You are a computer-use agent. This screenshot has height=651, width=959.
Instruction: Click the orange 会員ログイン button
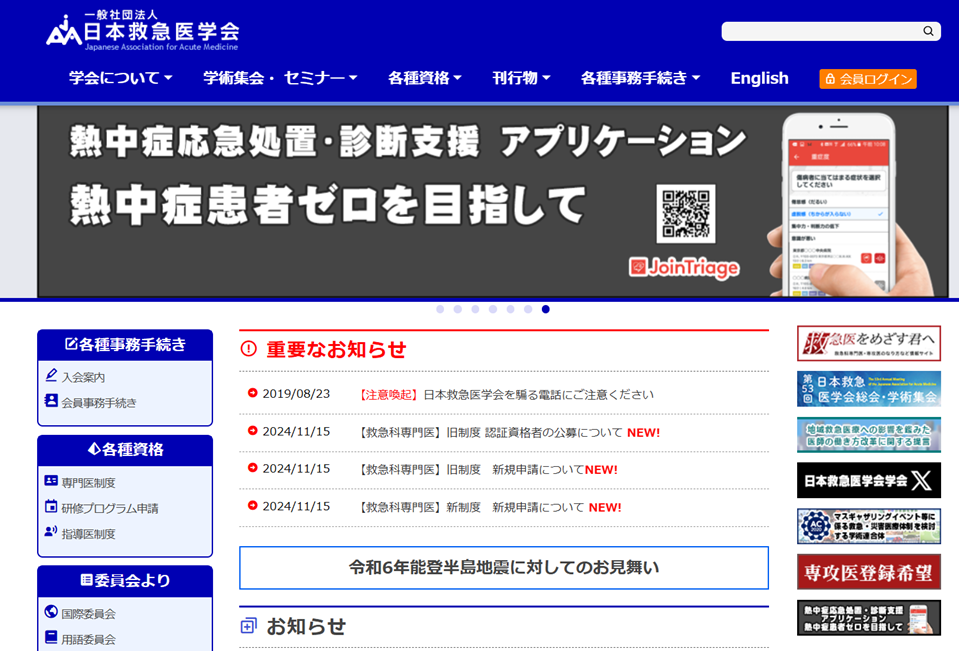click(x=867, y=79)
